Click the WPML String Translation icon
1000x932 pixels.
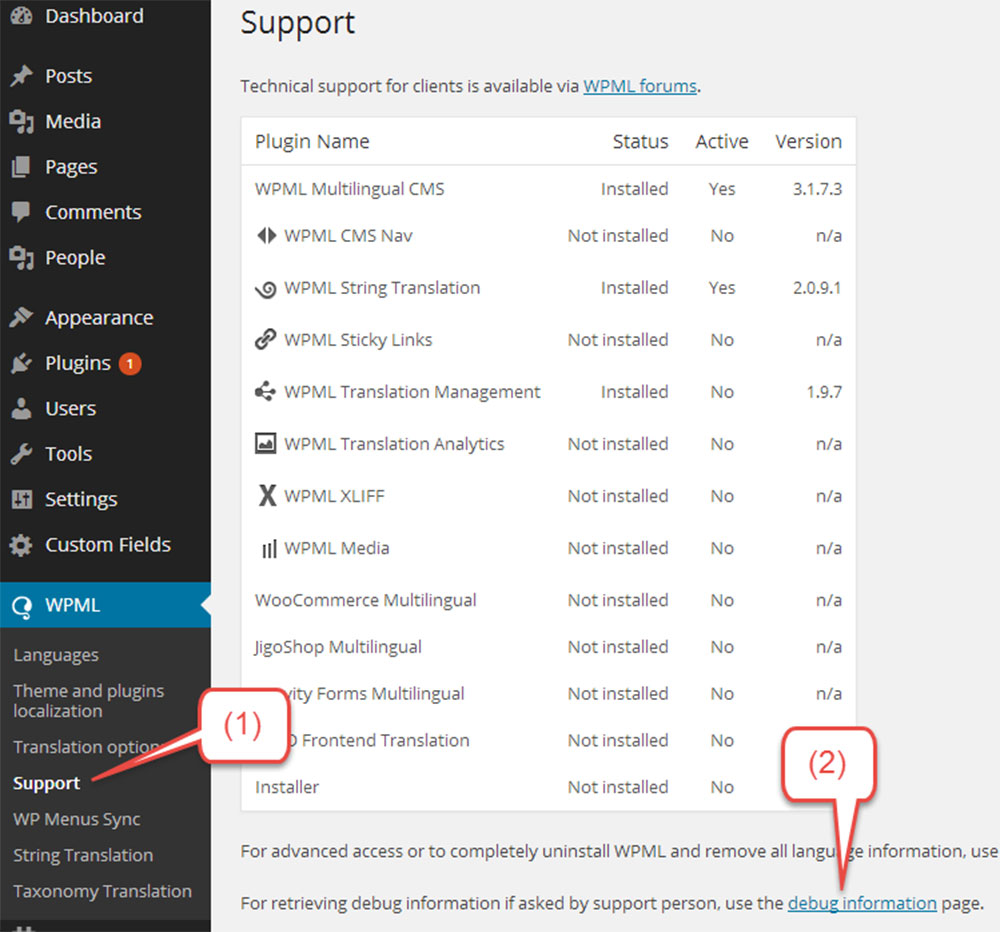point(266,289)
